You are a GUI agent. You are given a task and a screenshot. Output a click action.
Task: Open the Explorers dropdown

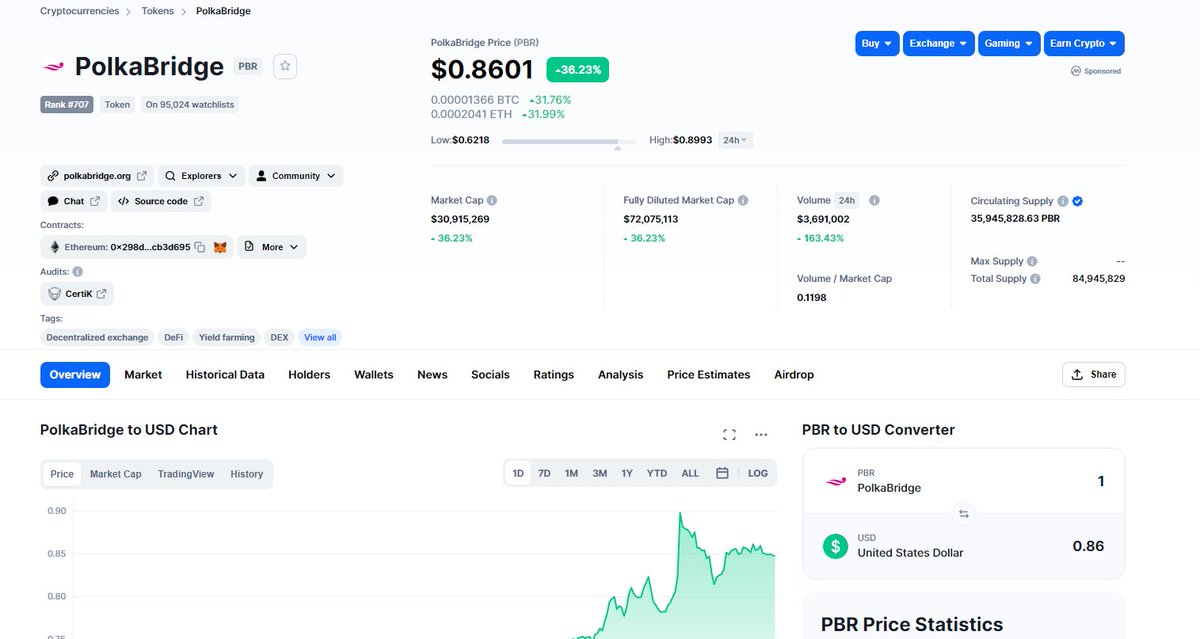pyautogui.click(x=200, y=175)
